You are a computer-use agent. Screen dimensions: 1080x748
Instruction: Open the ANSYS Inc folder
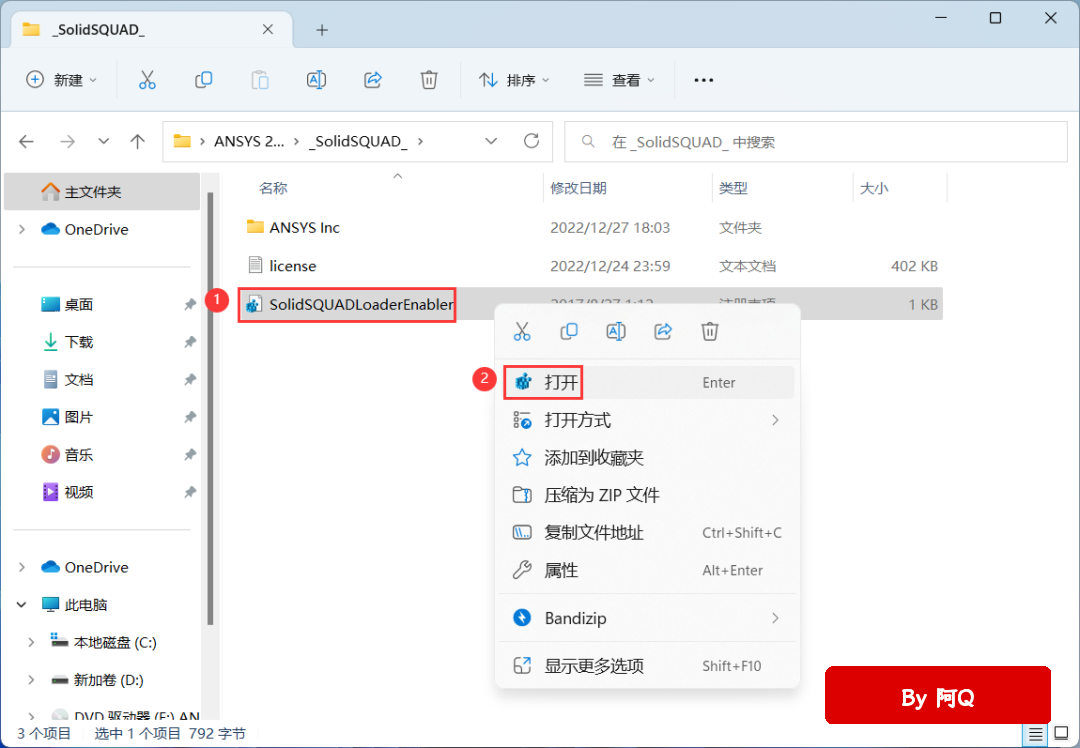(304, 227)
